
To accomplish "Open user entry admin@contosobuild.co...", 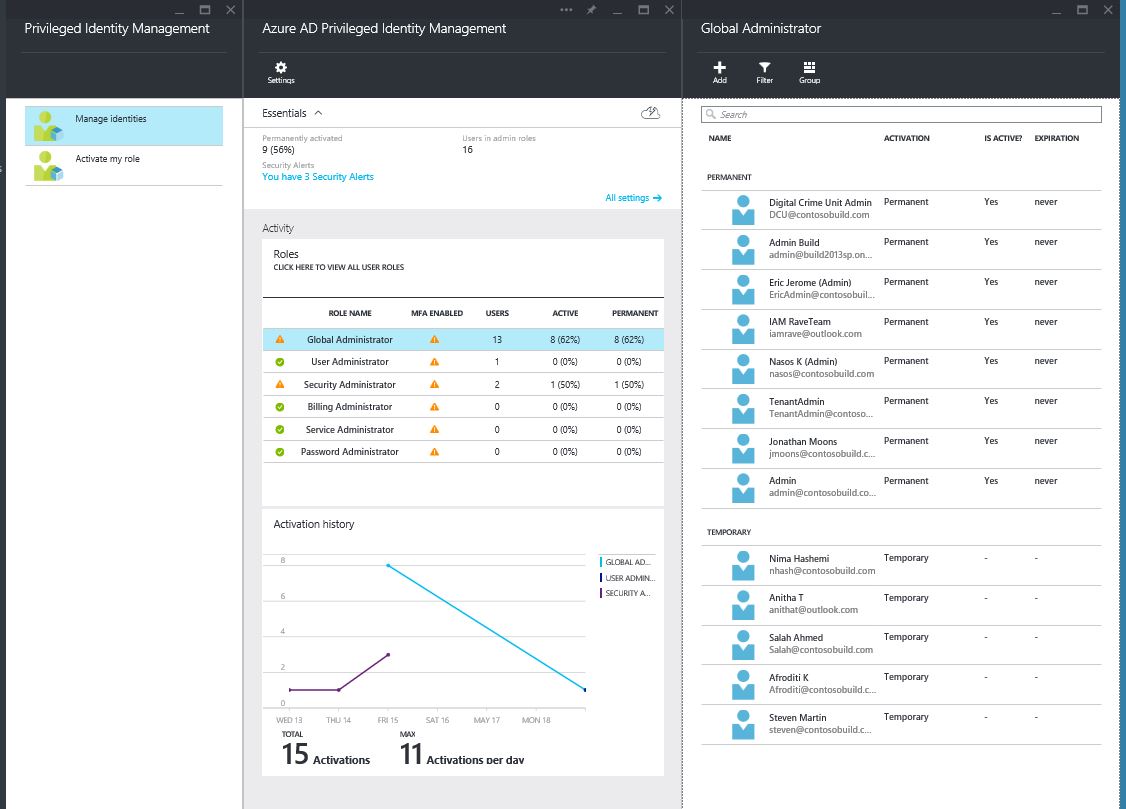I will click(x=901, y=488).
